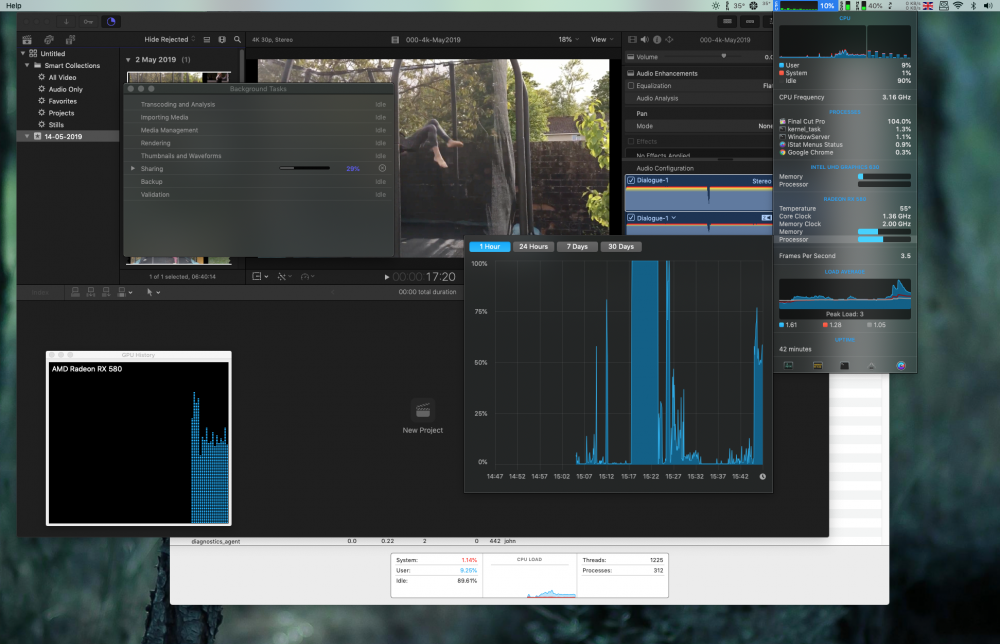Screen dimensions: 1000x644
Task: Click the Append clip to storyline icon
Action: (x=106, y=292)
